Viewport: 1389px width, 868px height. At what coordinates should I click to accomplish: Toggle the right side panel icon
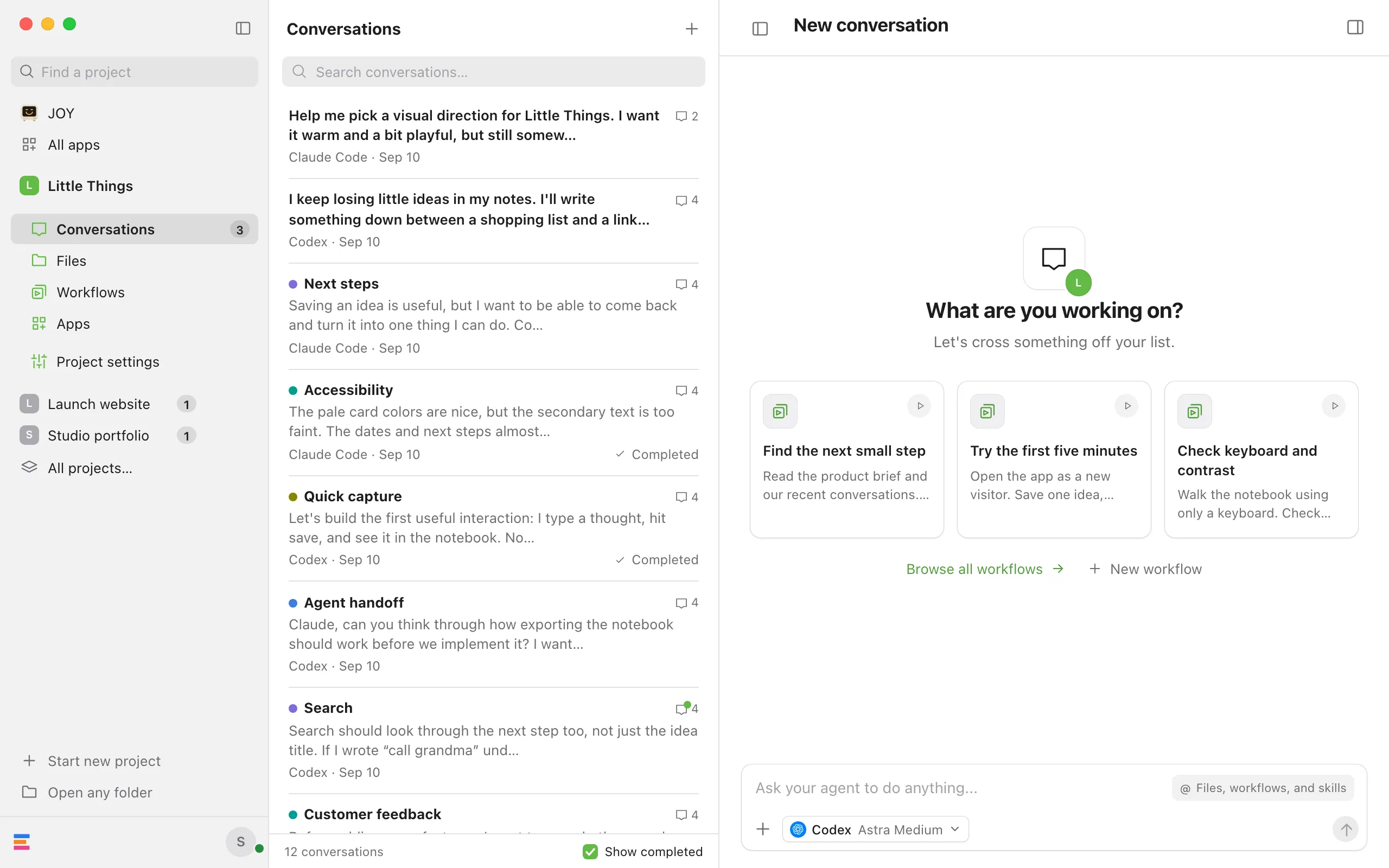pos(1355,27)
